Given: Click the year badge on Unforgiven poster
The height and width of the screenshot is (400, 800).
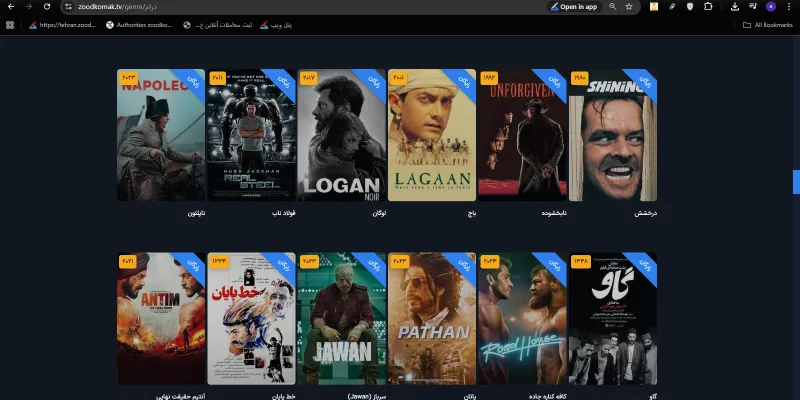Looking at the screenshot, I should coord(490,78).
